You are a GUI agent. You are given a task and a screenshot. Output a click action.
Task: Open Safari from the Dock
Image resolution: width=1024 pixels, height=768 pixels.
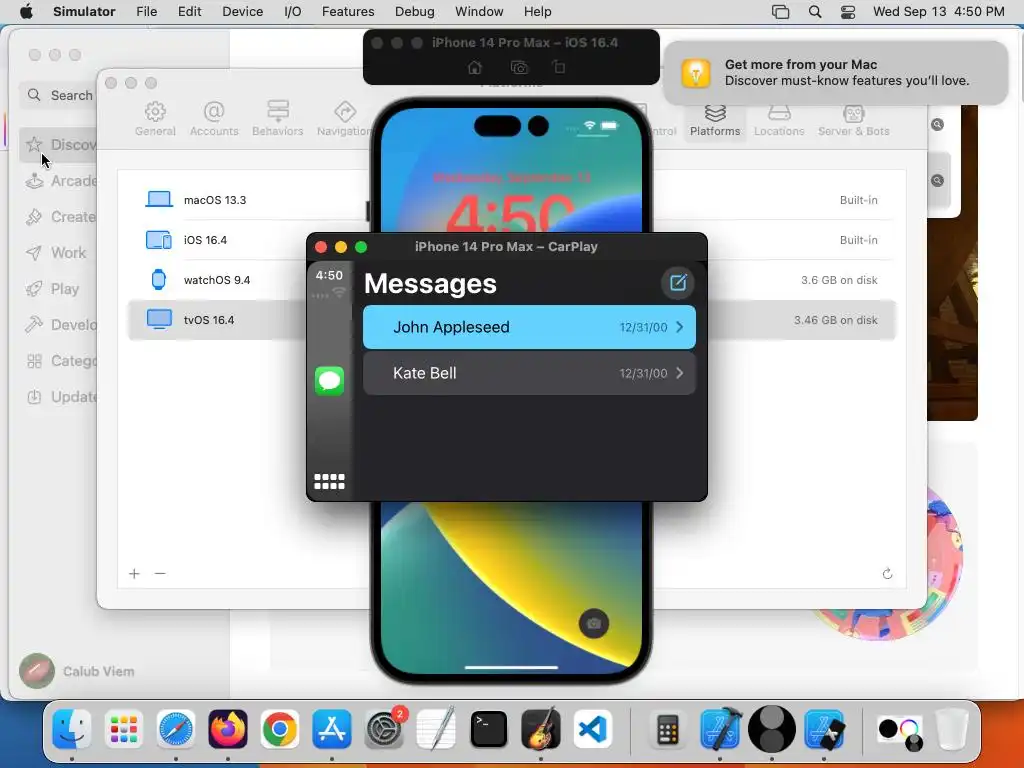tap(176, 729)
